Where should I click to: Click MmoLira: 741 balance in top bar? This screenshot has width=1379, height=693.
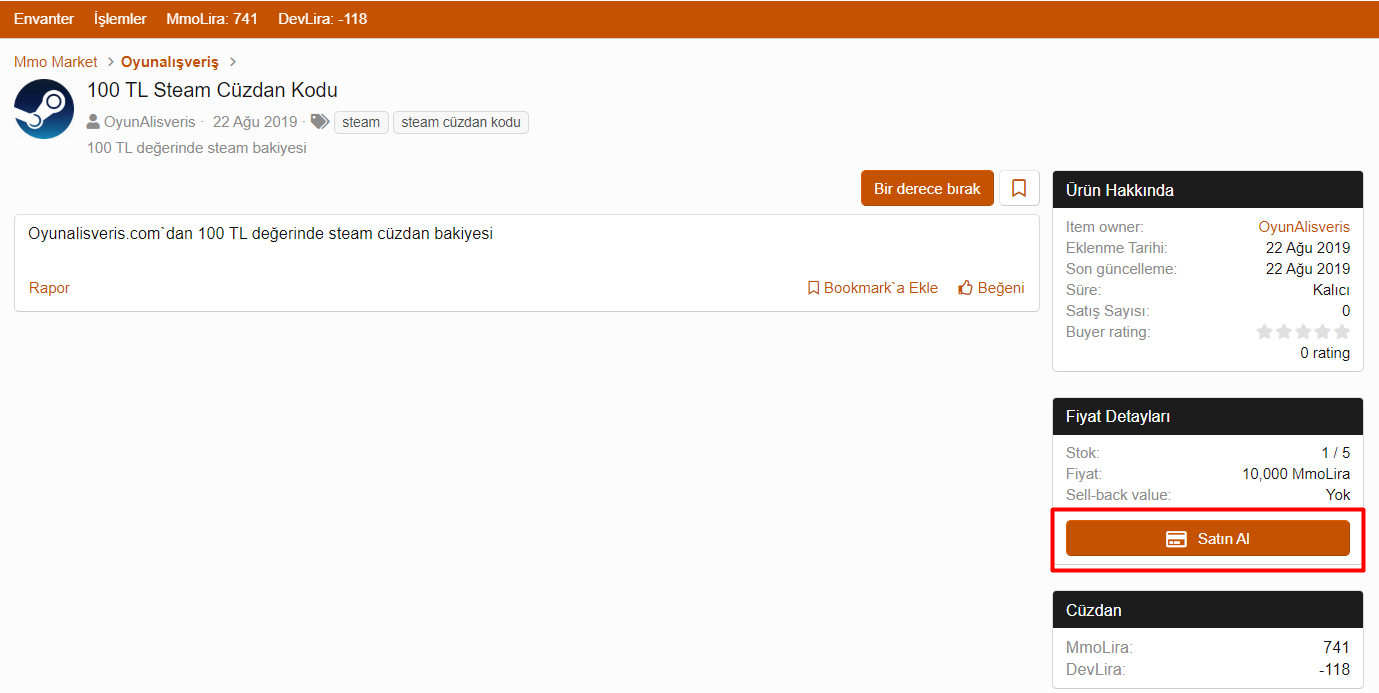click(x=212, y=19)
